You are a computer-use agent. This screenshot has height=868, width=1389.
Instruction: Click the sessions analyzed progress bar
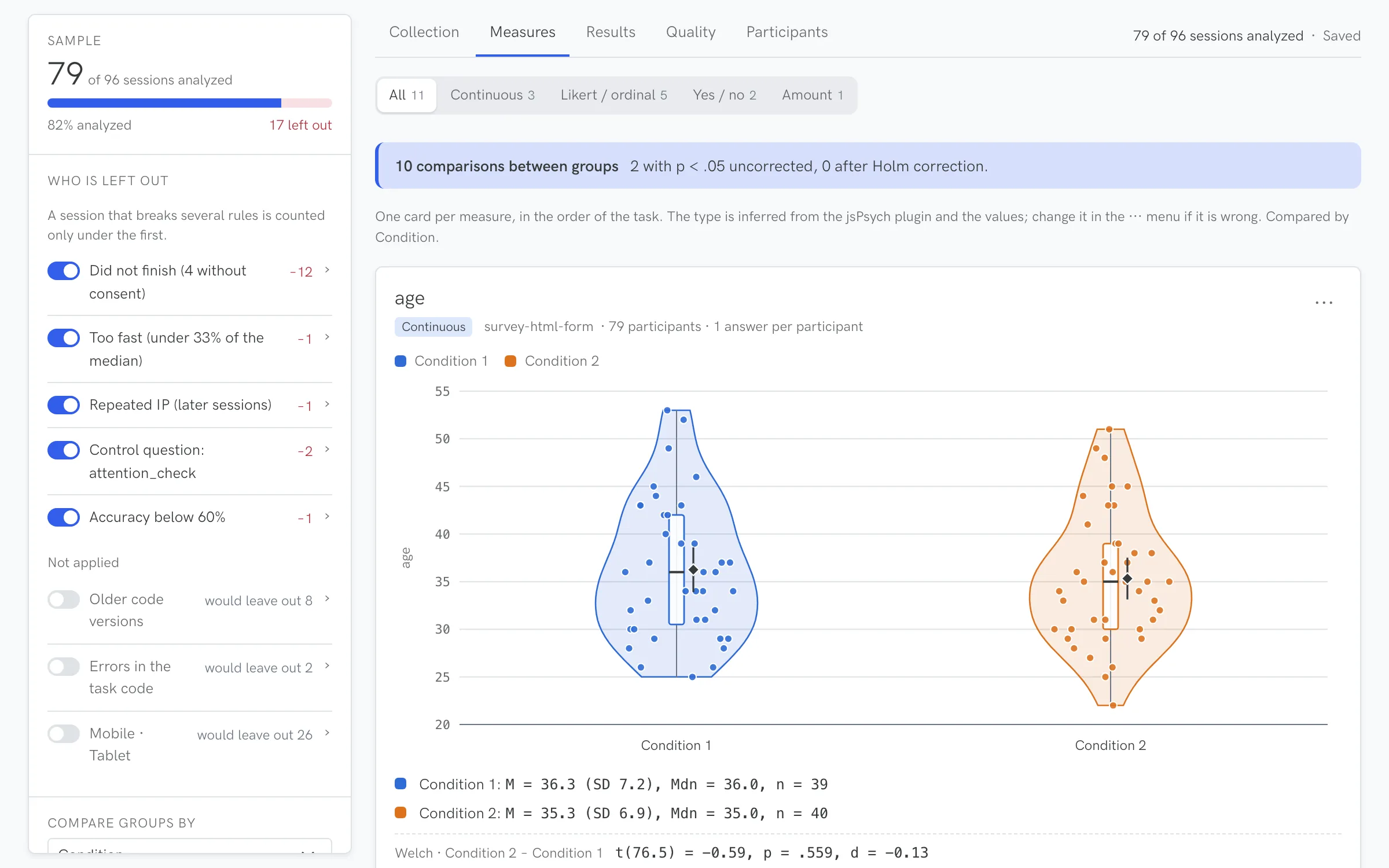[x=190, y=103]
